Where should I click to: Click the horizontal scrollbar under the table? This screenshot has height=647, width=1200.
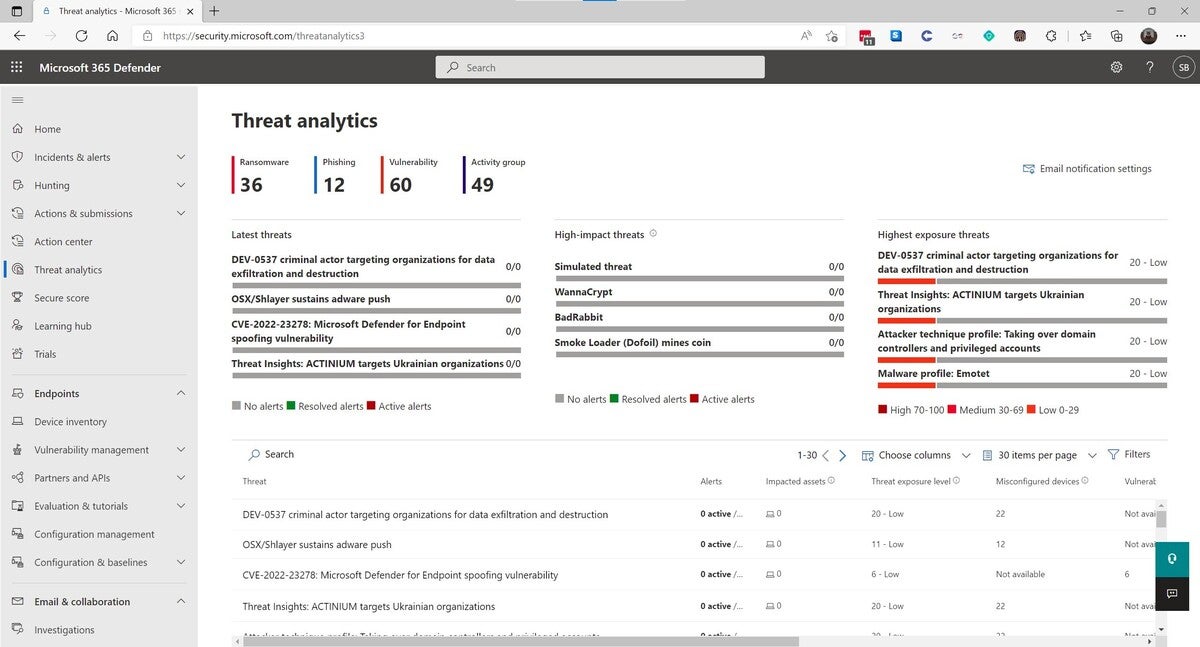(x=520, y=641)
